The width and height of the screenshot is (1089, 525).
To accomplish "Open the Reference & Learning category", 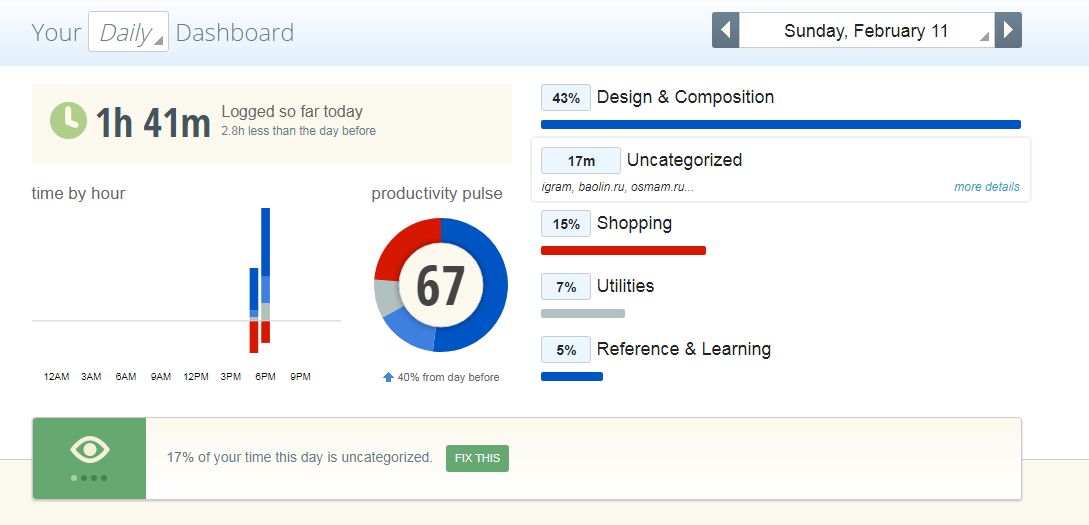I will click(x=683, y=349).
